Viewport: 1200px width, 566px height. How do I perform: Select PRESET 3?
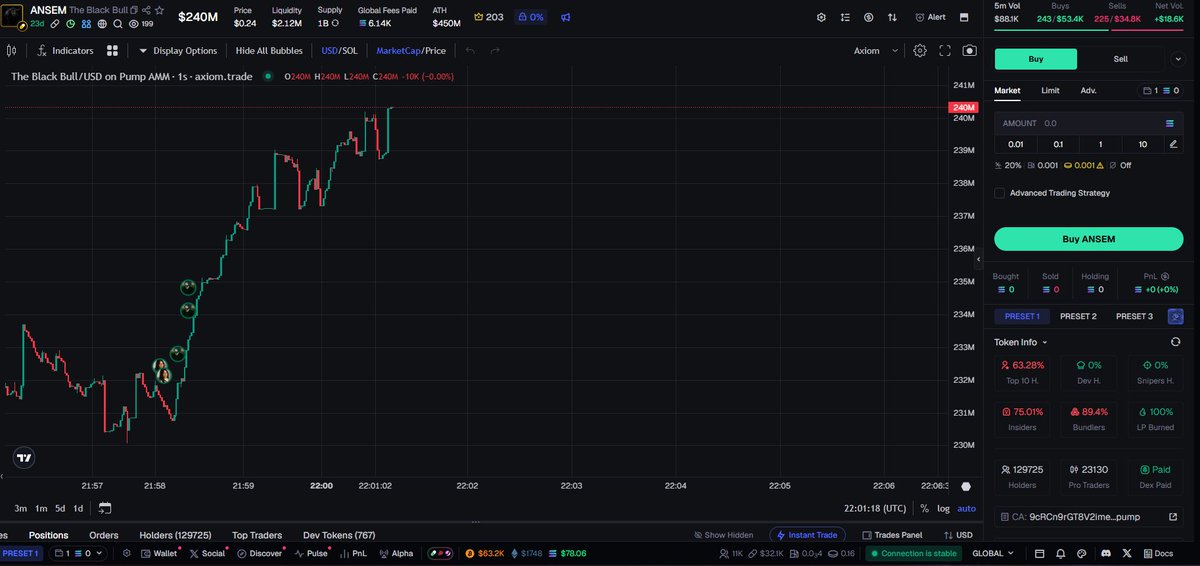(1134, 316)
